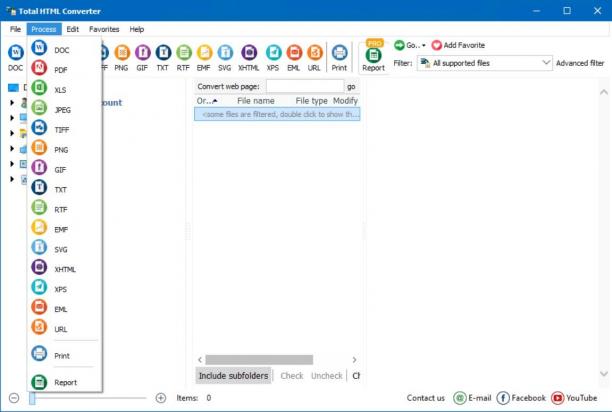Choose XHTML in the Process menu
The width and height of the screenshot is (612, 412).
click(64, 269)
